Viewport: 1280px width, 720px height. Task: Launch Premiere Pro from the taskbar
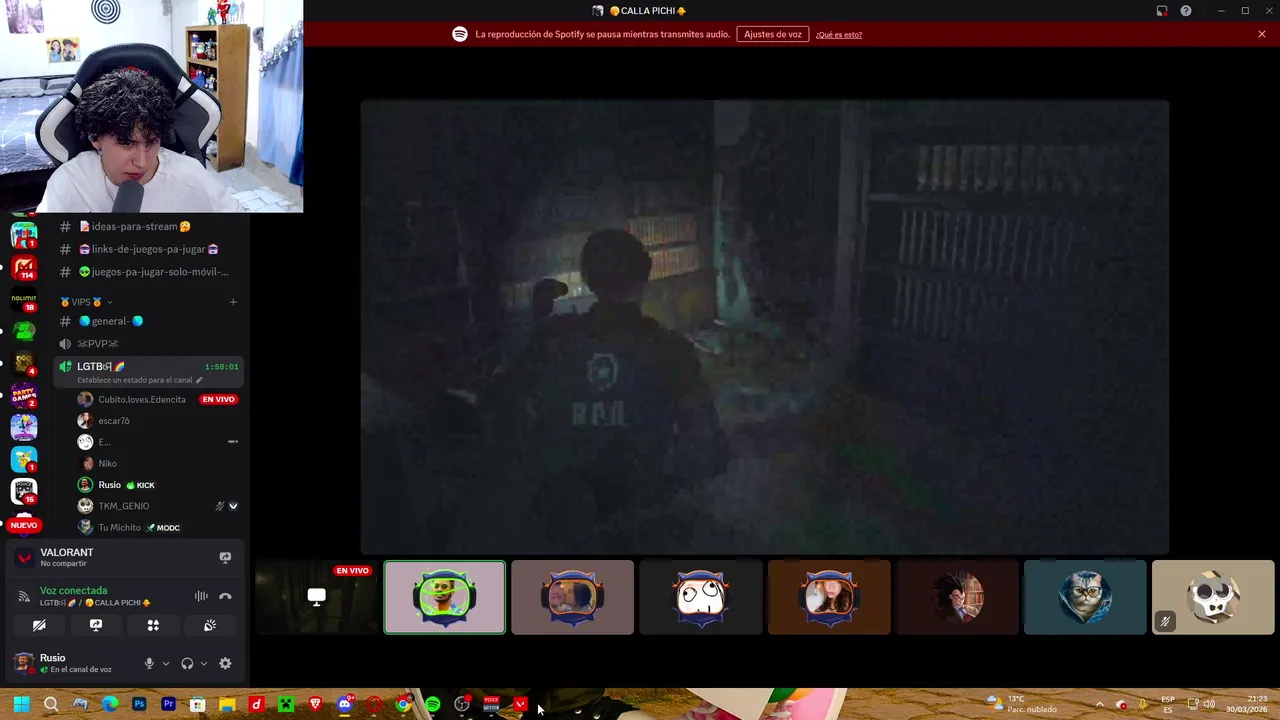point(168,704)
